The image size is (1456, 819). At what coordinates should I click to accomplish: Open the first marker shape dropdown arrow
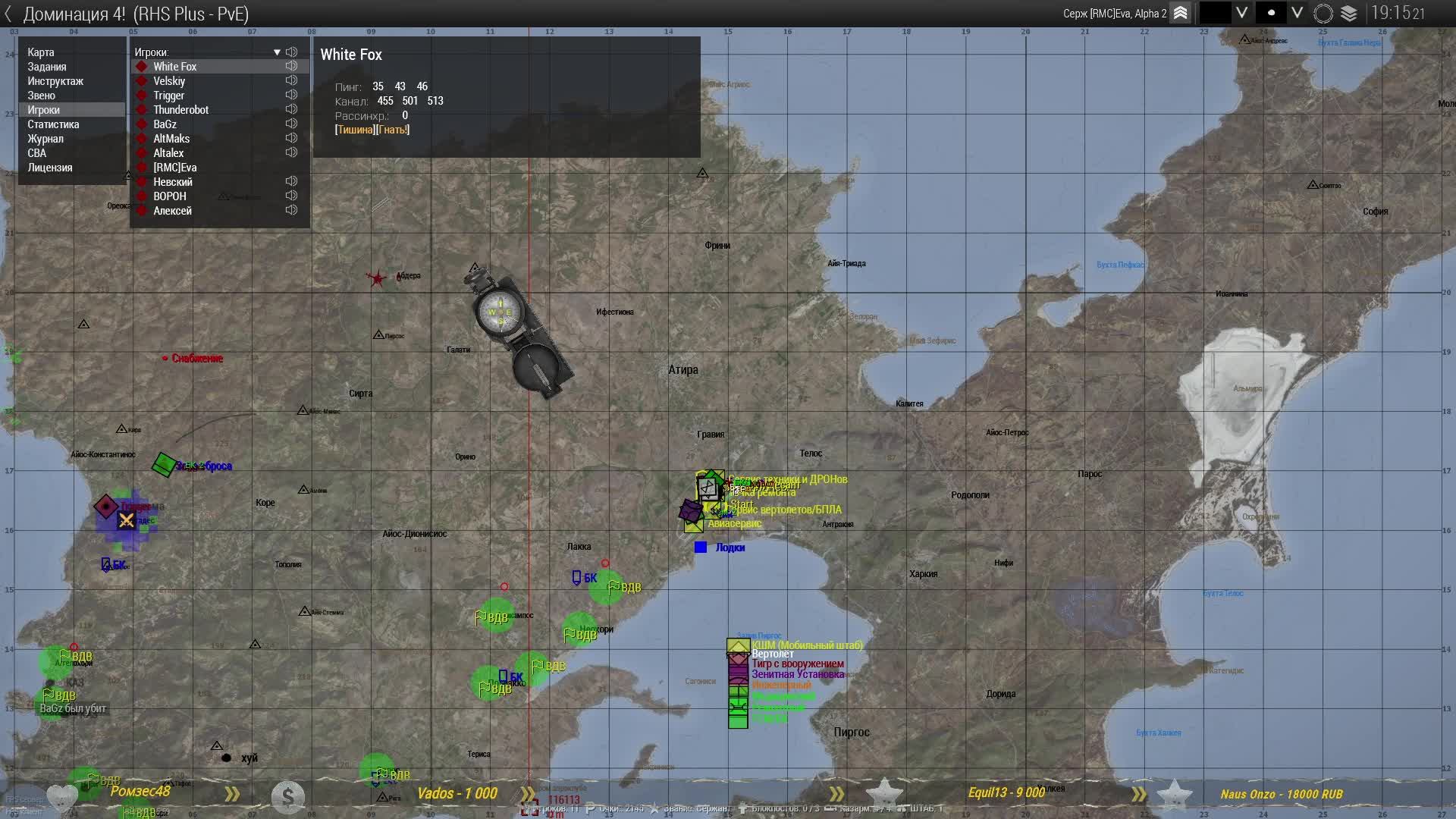1241,13
